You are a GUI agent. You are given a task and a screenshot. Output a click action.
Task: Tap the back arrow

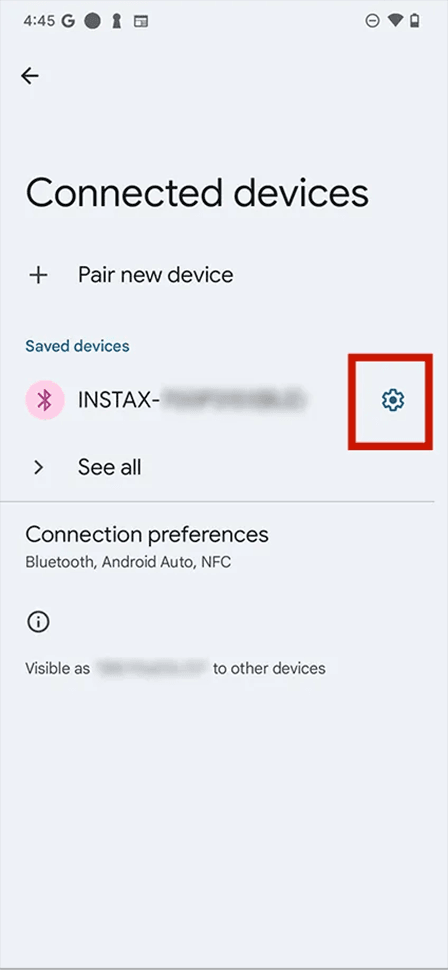[30, 75]
